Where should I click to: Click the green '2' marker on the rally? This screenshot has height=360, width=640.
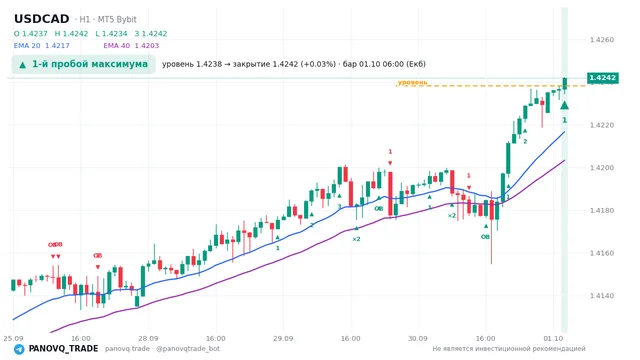[x=525, y=142]
